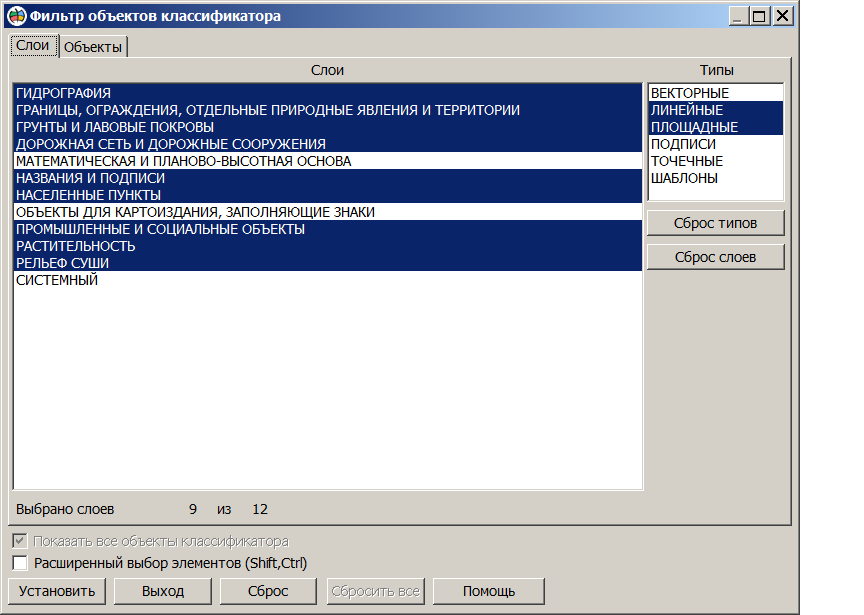Choose ВЕКТОРНЫЕ in the types list
This screenshot has height=615, width=864.
coord(690,93)
